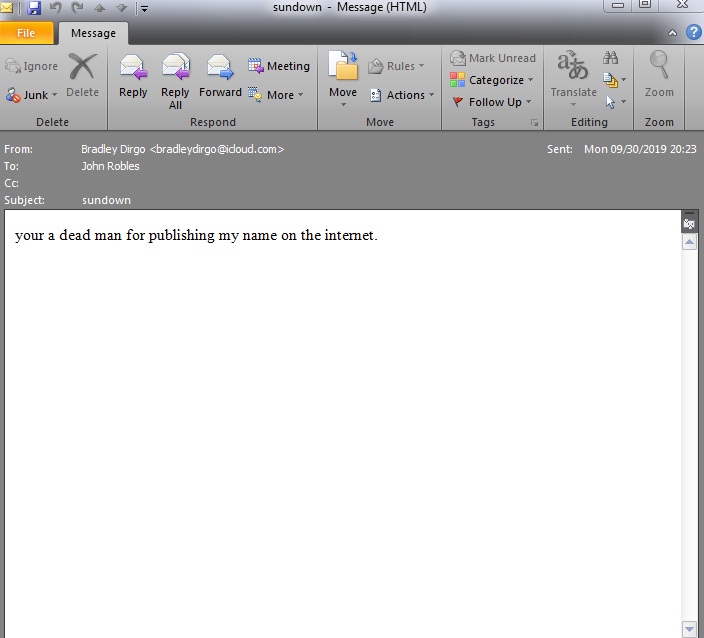This screenshot has width=704, height=638.
Task: Click the Move button in the ribbon
Action: point(343,76)
